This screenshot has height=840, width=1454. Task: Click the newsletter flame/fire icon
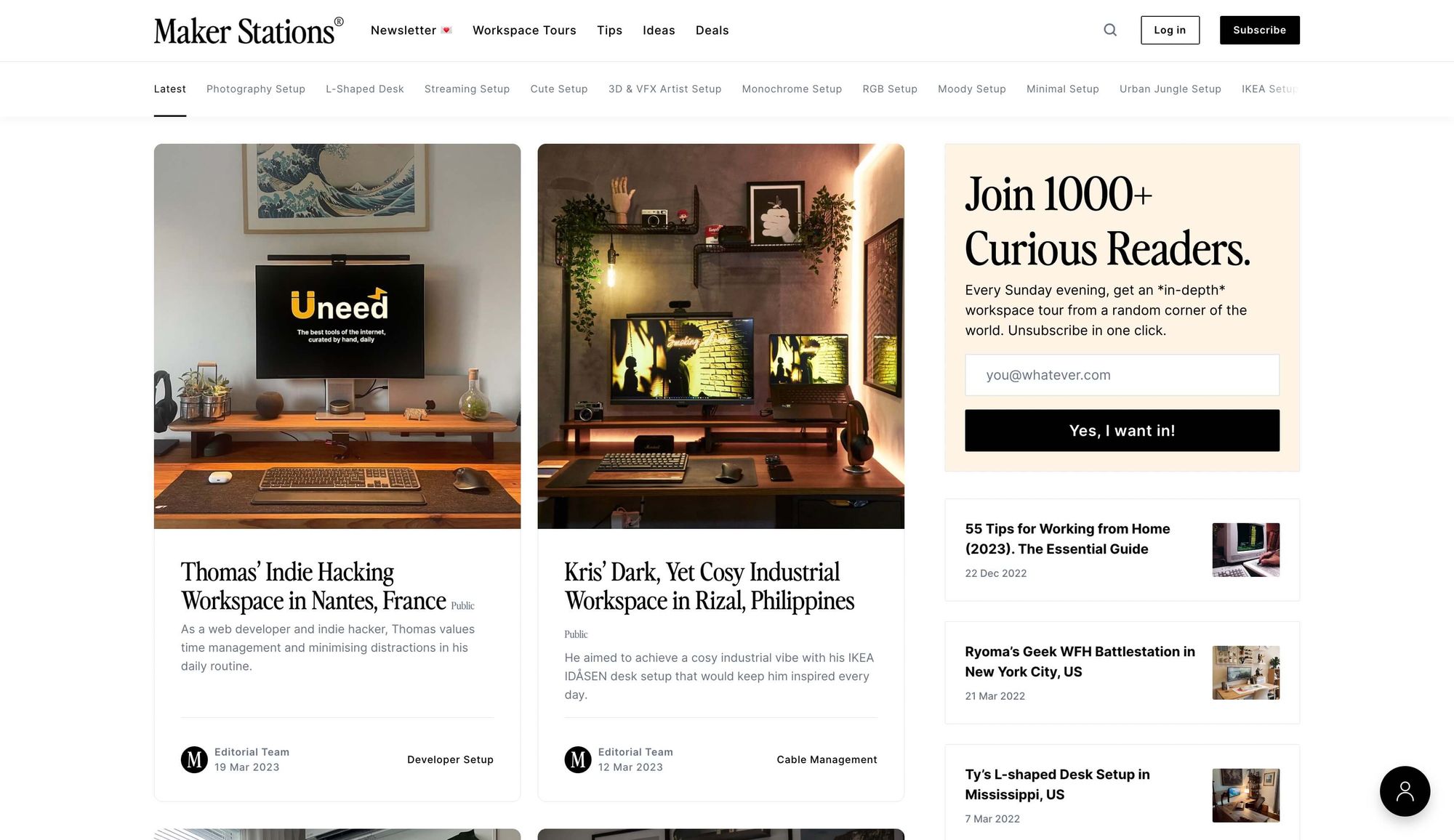[x=447, y=30]
